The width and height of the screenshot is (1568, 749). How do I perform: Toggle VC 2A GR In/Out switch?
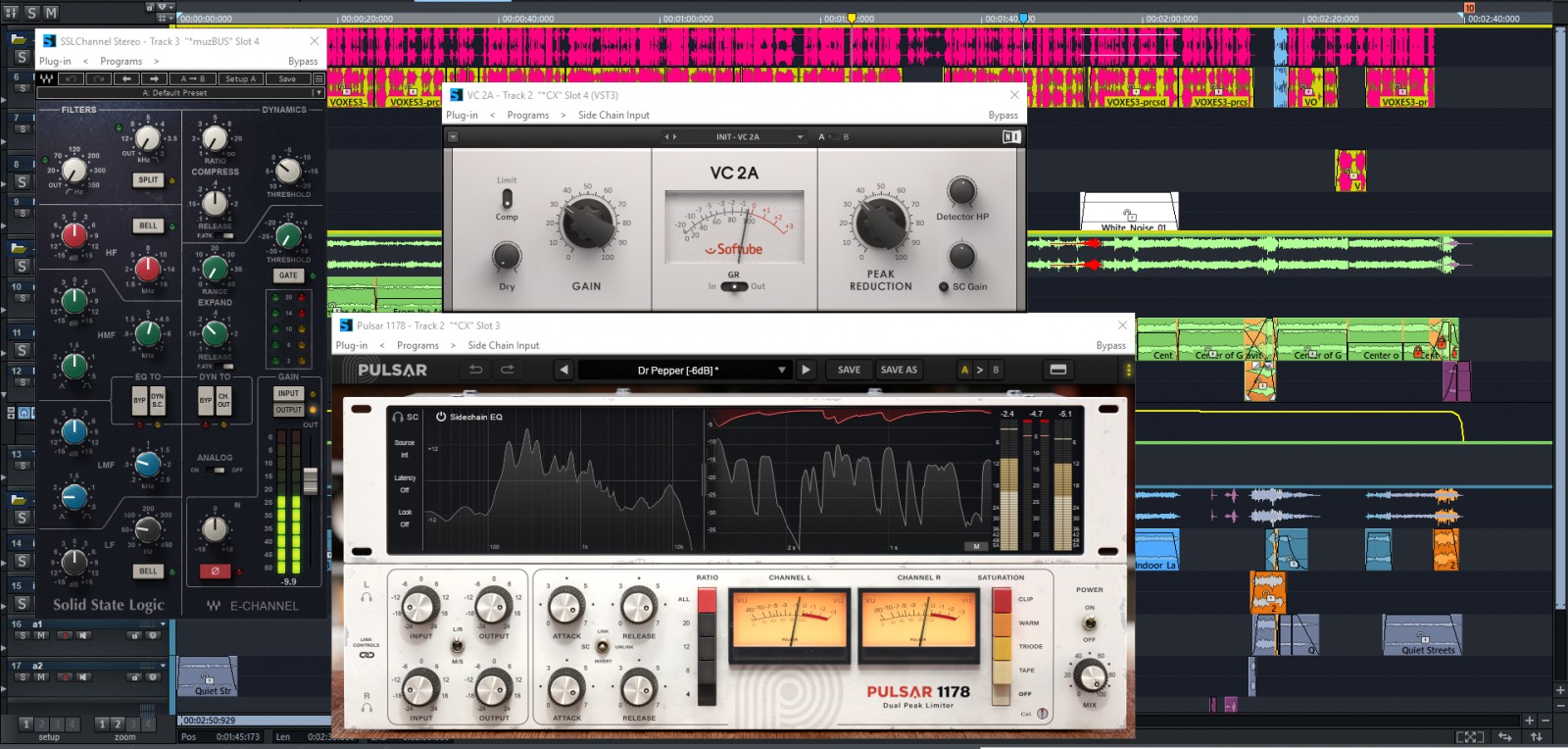[734, 286]
